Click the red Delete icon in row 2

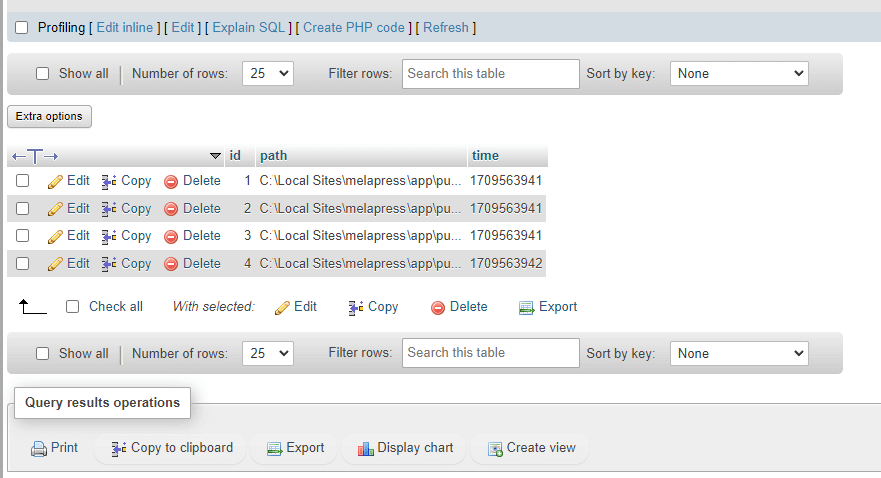[171, 209]
